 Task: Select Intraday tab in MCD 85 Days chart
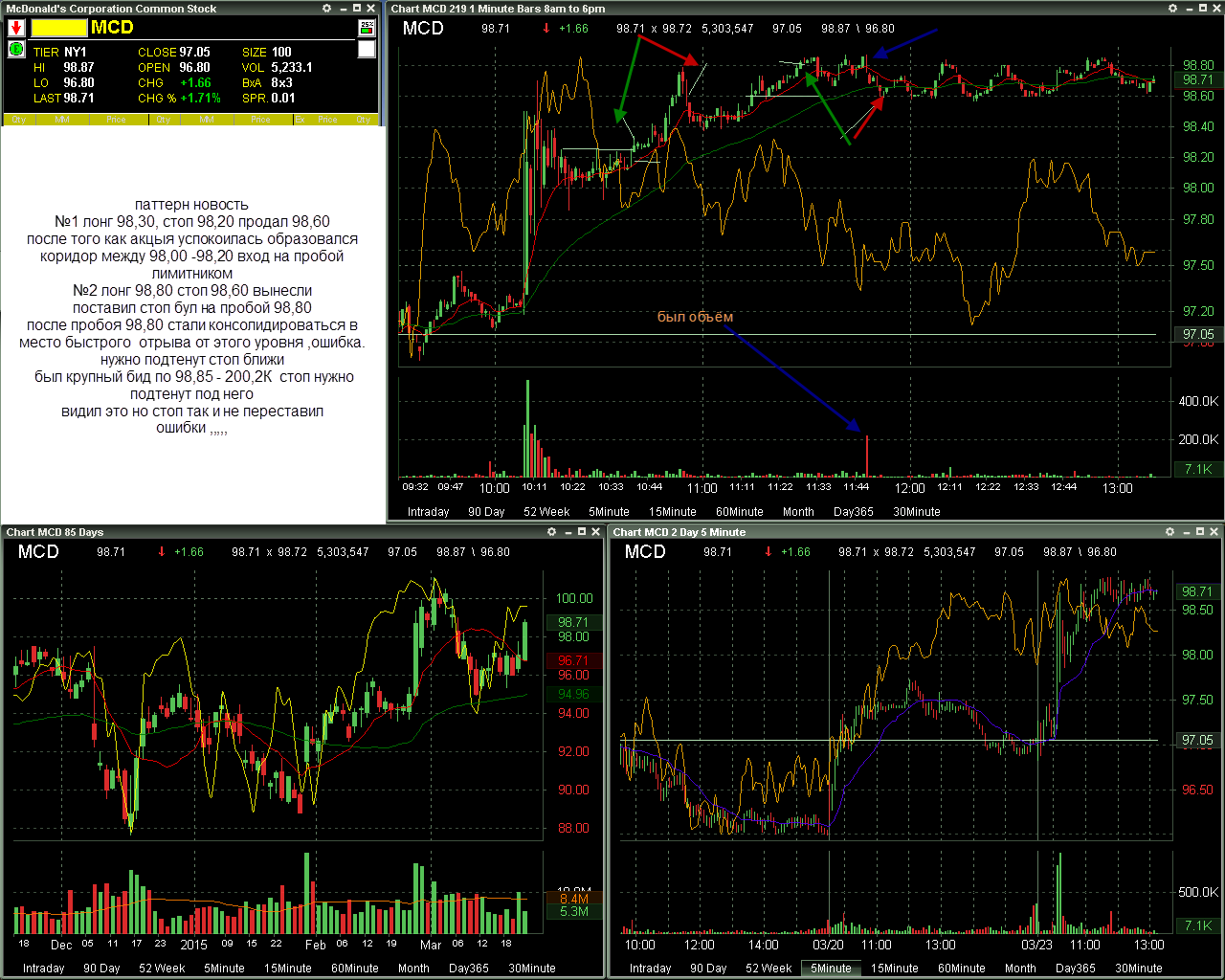pyautogui.click(x=43, y=969)
